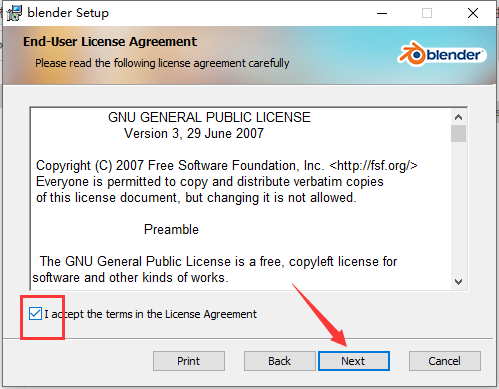Uncheck I accept the terms checkbox
The width and height of the screenshot is (499, 389).
coord(35,314)
